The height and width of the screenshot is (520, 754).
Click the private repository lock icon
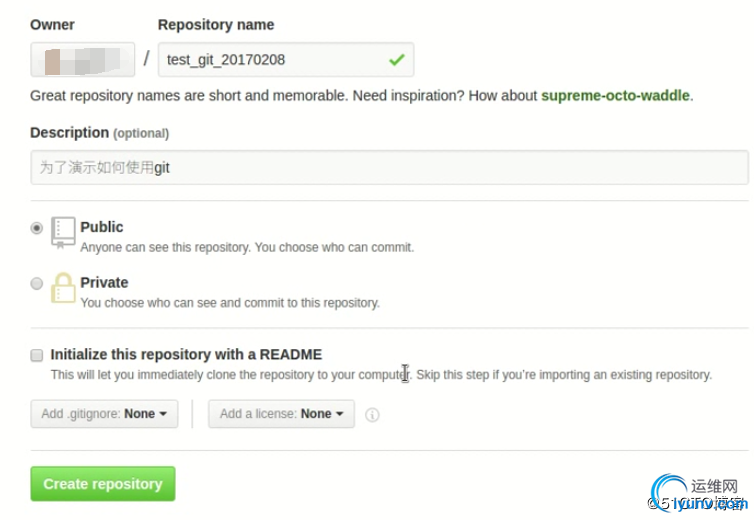pyautogui.click(x=63, y=288)
